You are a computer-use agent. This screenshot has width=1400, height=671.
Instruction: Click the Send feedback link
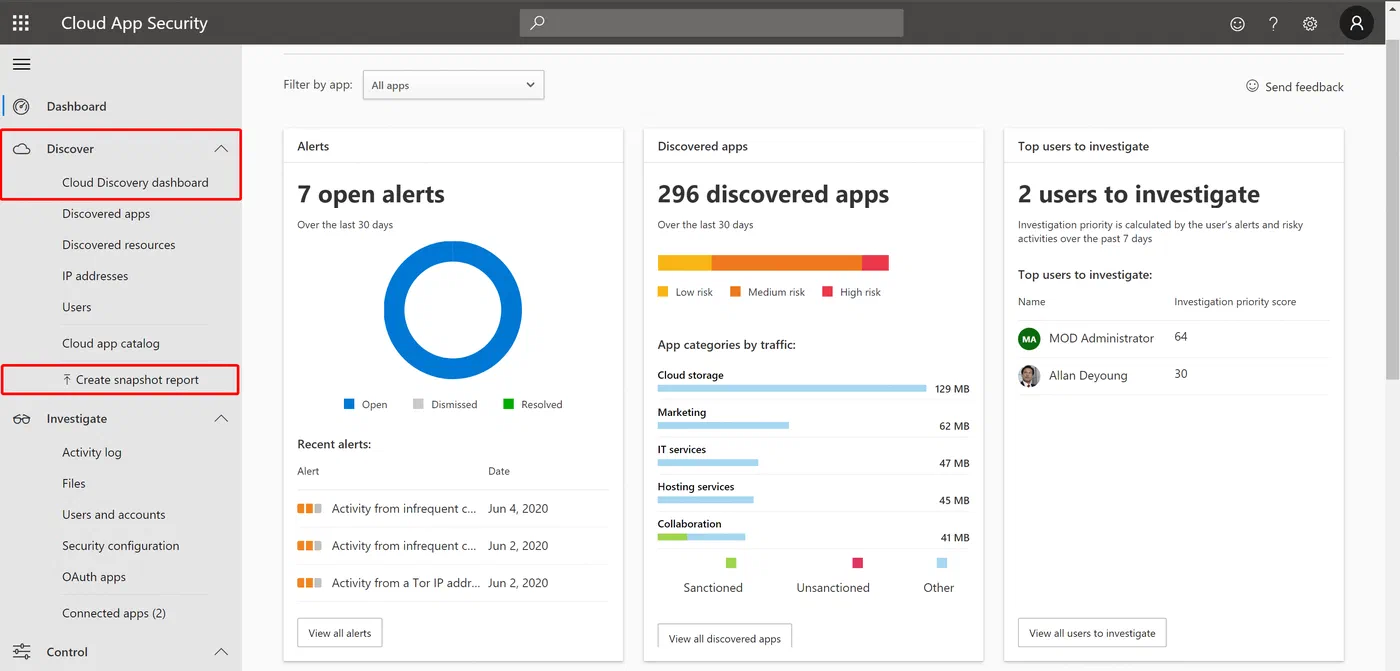(1304, 87)
